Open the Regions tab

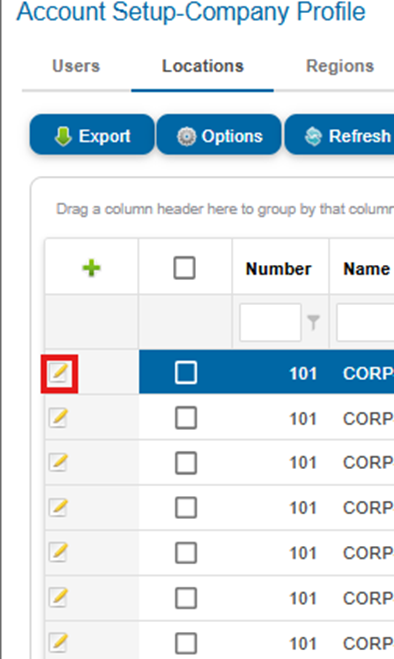point(340,66)
